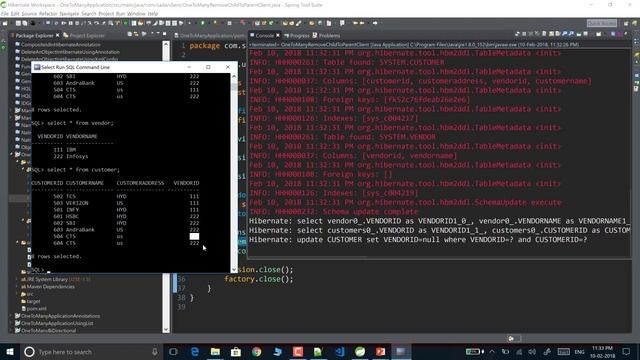Screen dimensions: 640x360
Task: Expand the JRE System Library node
Action: click(x=18, y=279)
